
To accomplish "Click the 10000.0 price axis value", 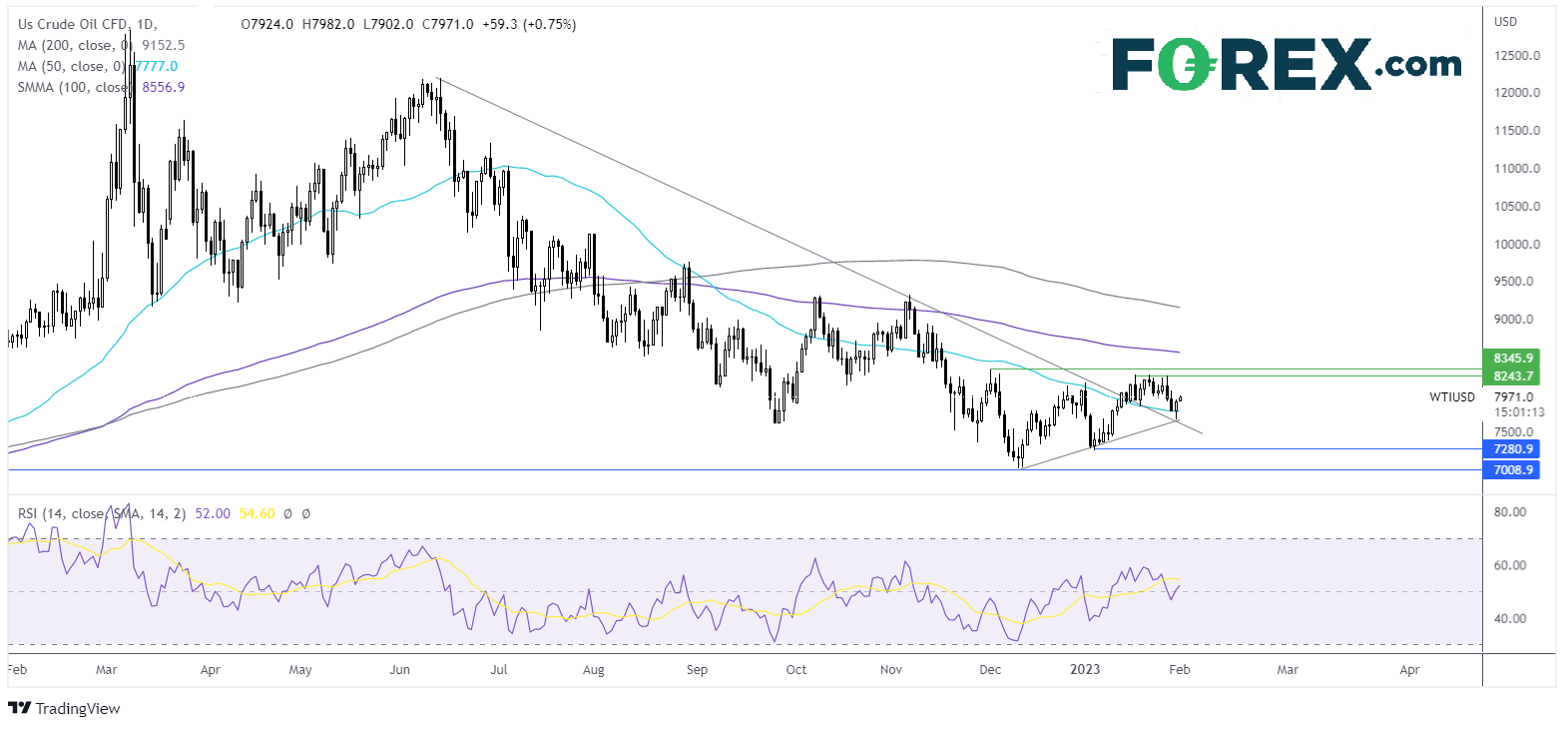I will pos(1517,244).
